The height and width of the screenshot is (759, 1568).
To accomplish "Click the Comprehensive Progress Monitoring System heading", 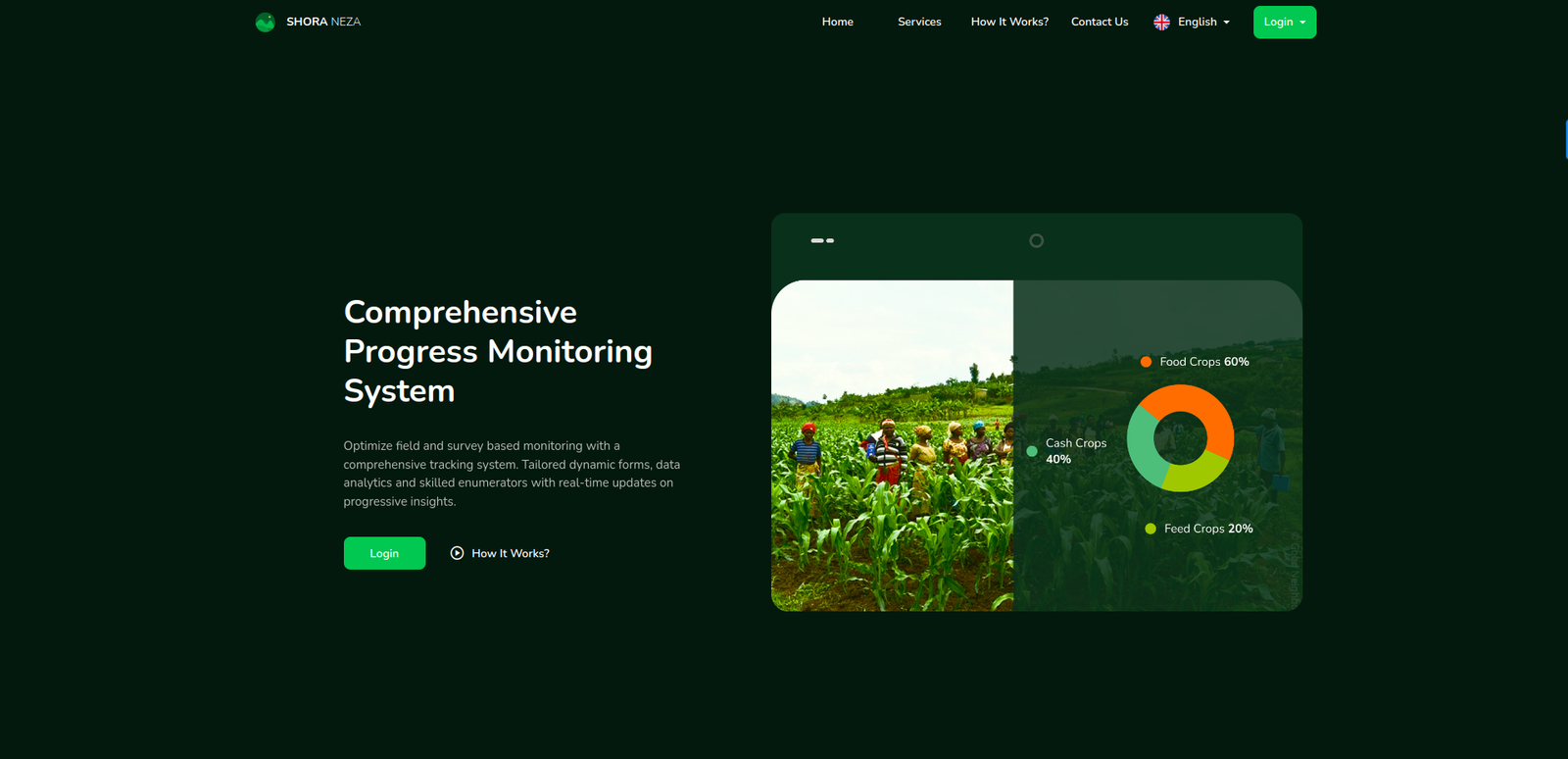I will point(498,351).
